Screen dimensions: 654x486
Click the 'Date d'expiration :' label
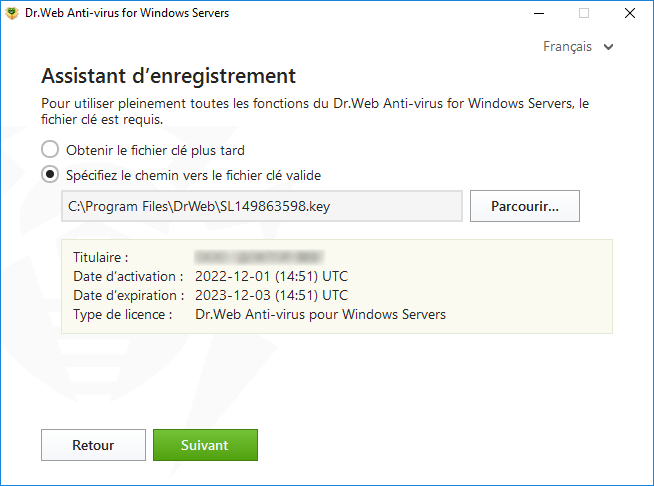(128, 295)
